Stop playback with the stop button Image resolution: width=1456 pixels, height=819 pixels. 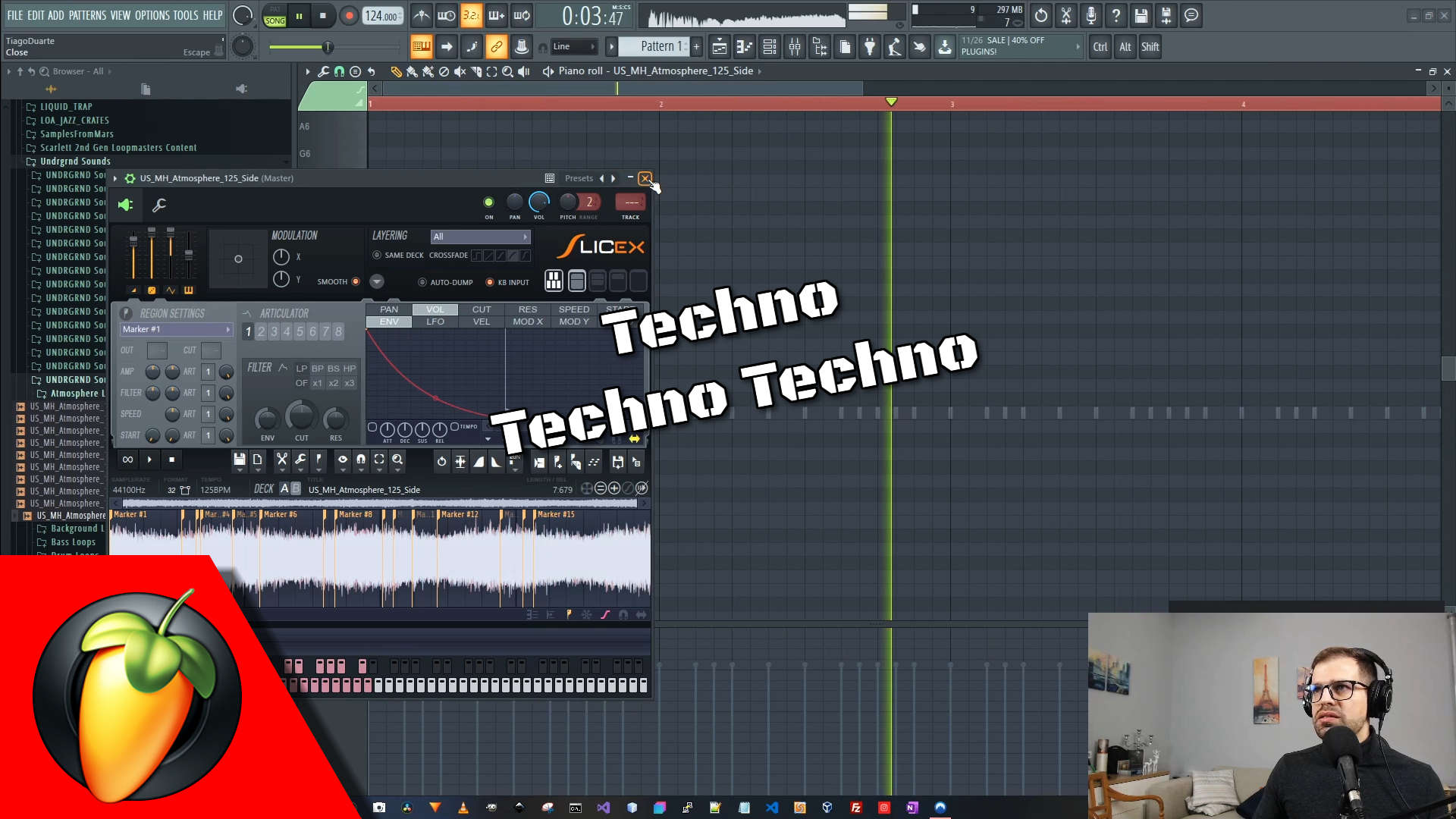[323, 16]
